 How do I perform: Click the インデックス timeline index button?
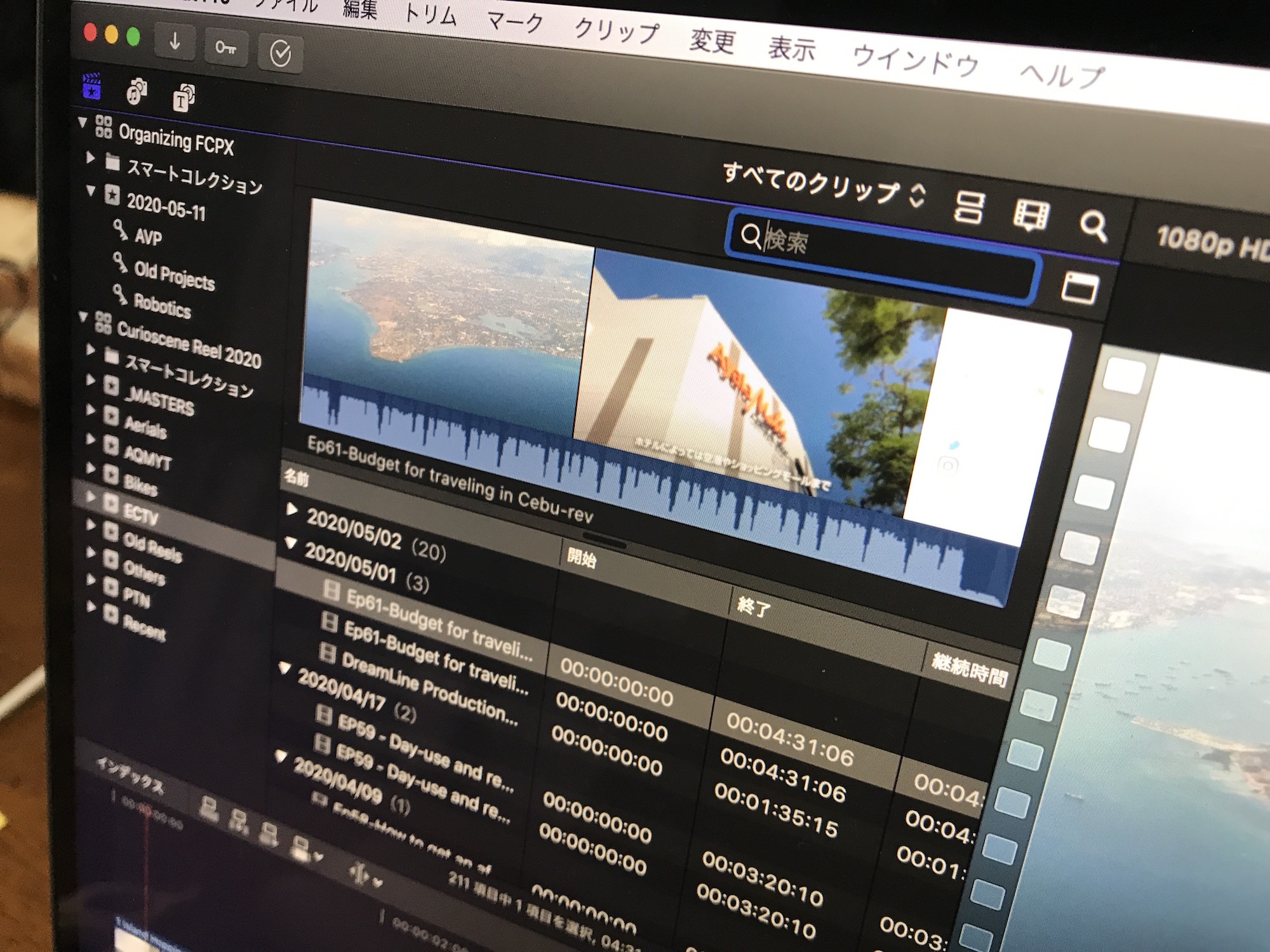pos(130,775)
